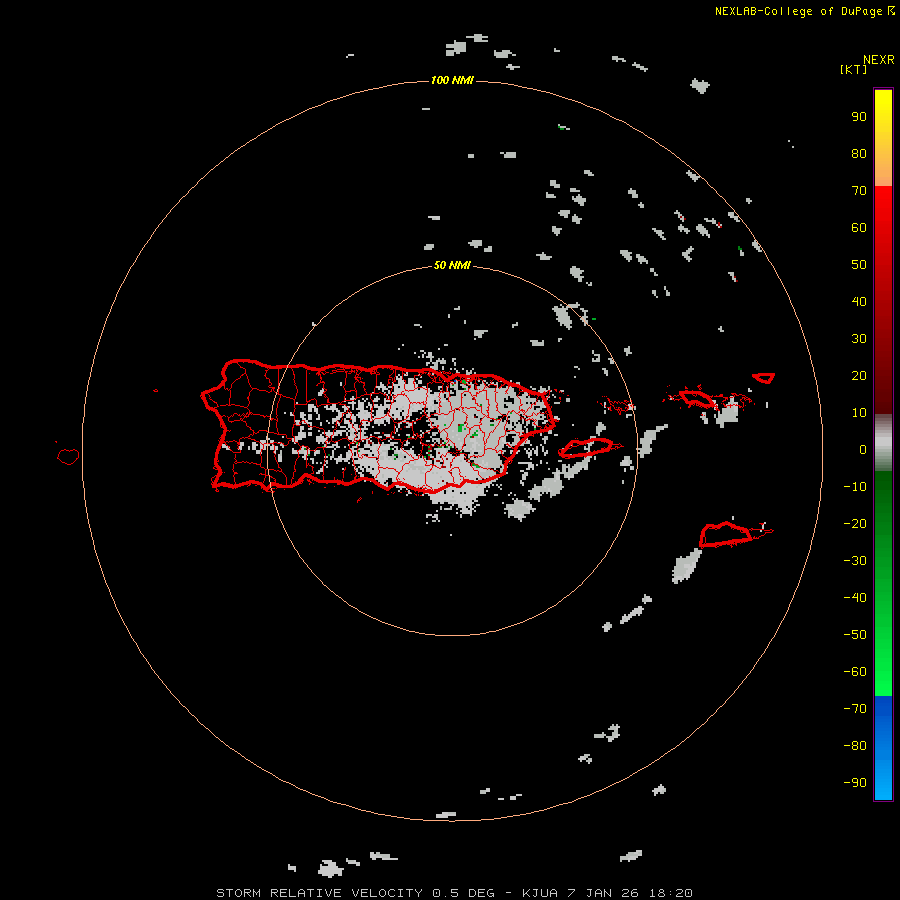This screenshot has height=900, width=900.
Task: Click the -30 value on the color scale
Action: [x=855, y=561]
